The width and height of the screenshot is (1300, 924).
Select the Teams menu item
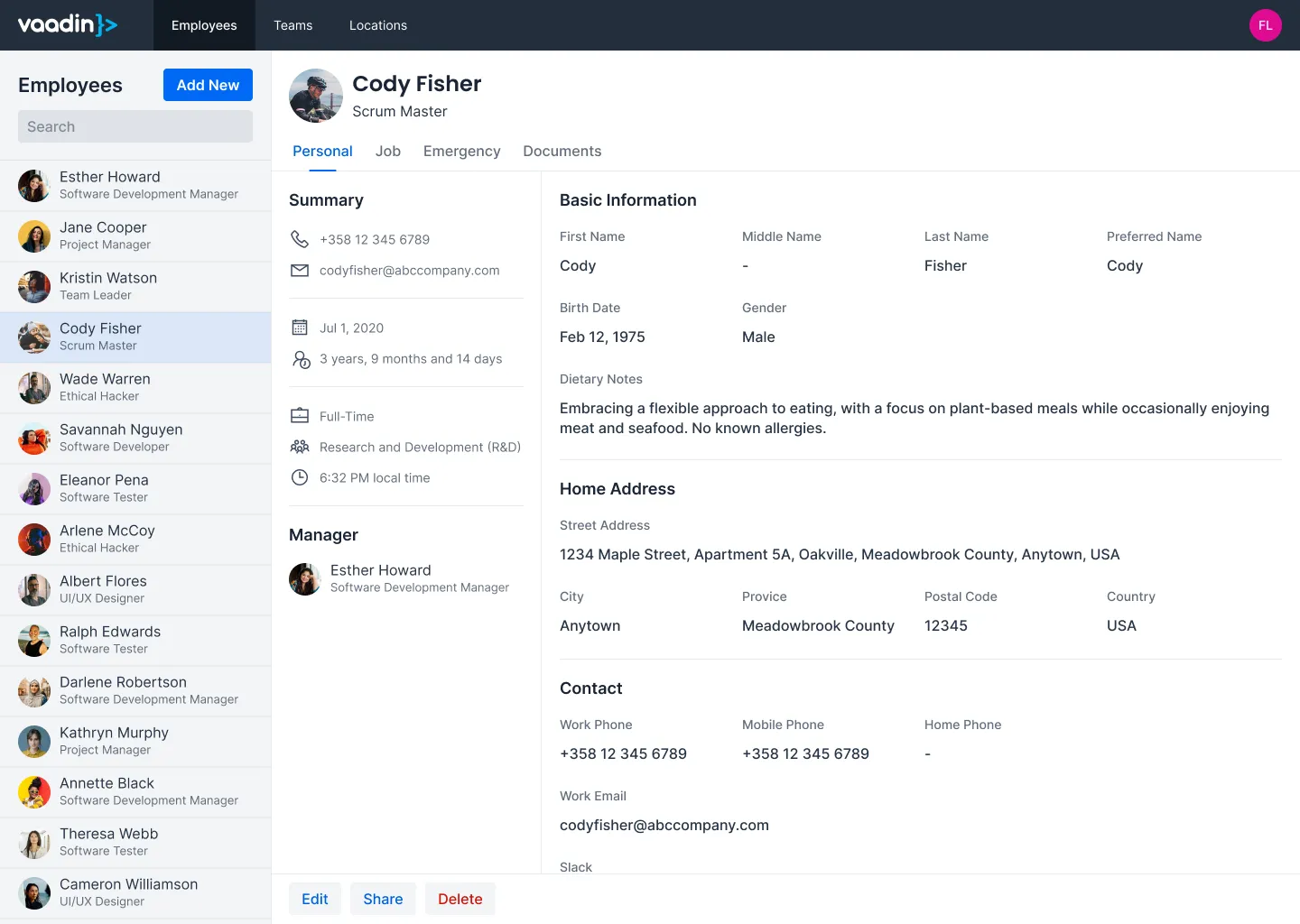click(x=292, y=25)
